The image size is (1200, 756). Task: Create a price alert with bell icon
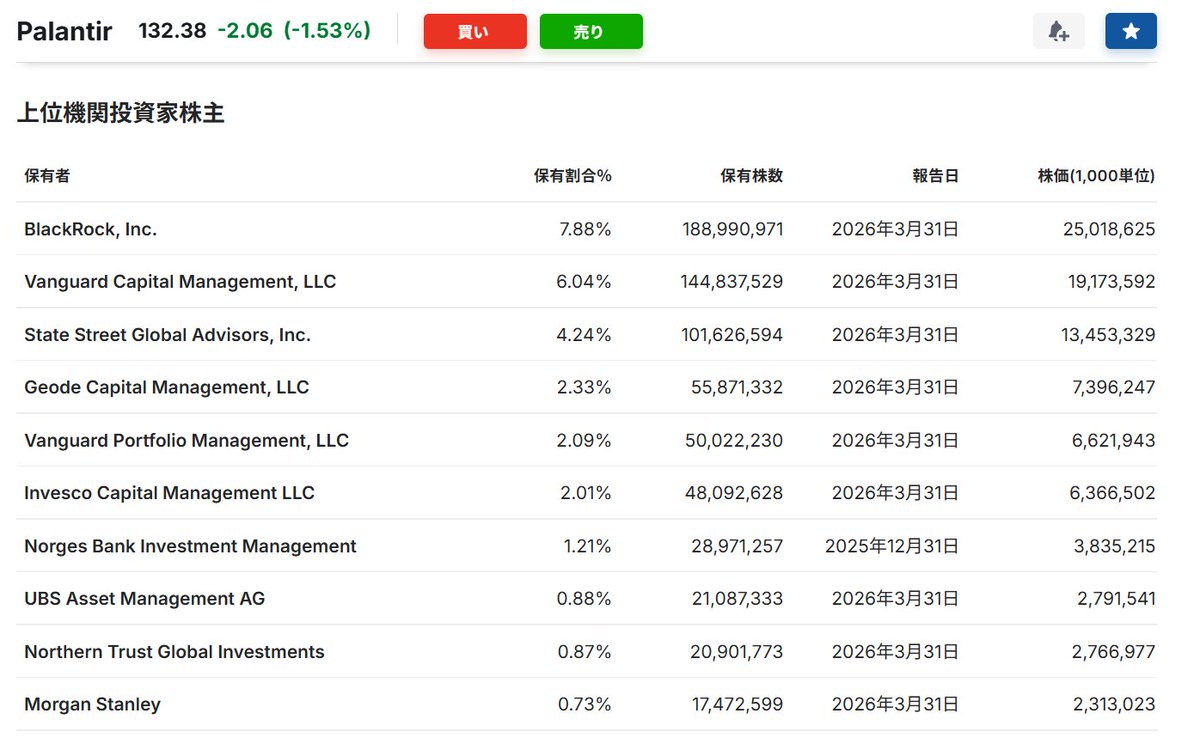click(x=1058, y=31)
